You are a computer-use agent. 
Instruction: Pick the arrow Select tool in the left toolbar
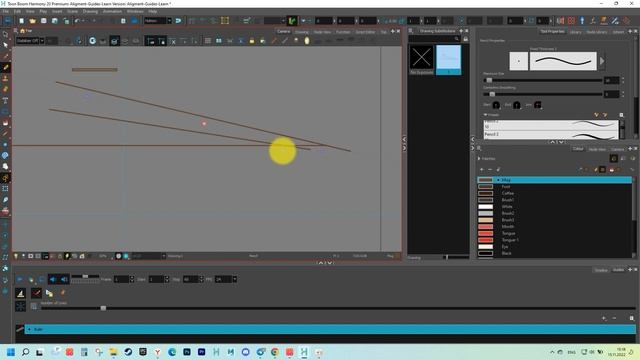coord(5,45)
